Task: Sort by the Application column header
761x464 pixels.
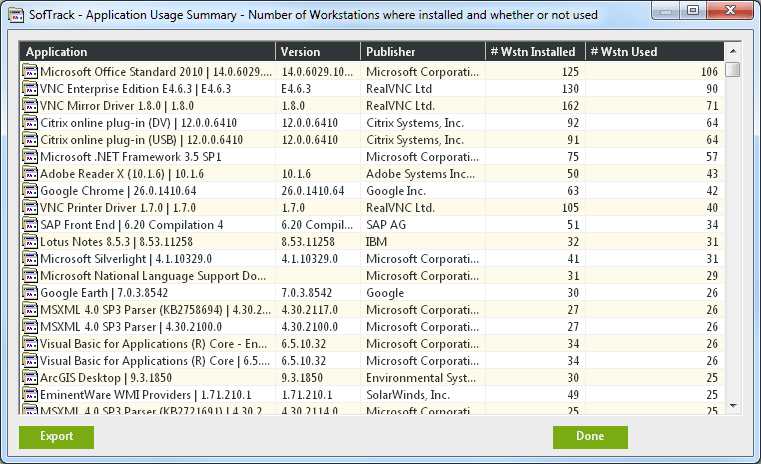Action: click(148, 51)
